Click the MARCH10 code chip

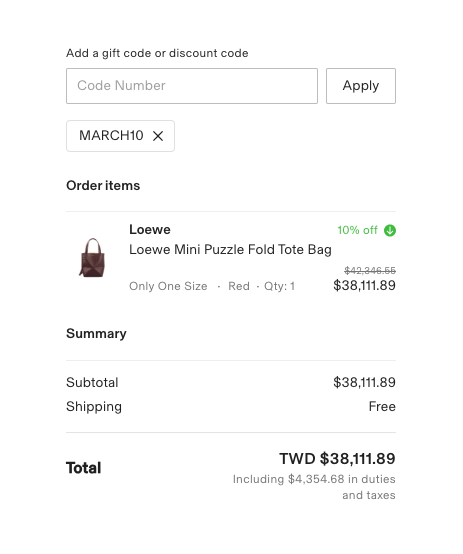(120, 136)
